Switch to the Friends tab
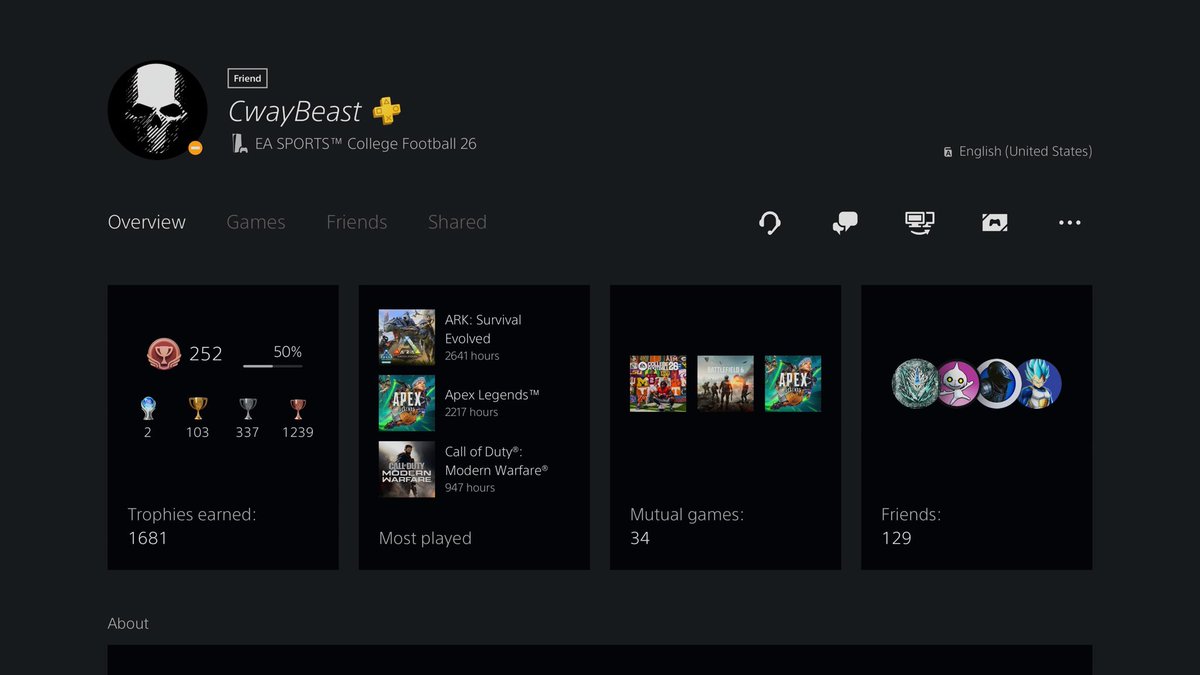1200x675 pixels. coord(357,222)
